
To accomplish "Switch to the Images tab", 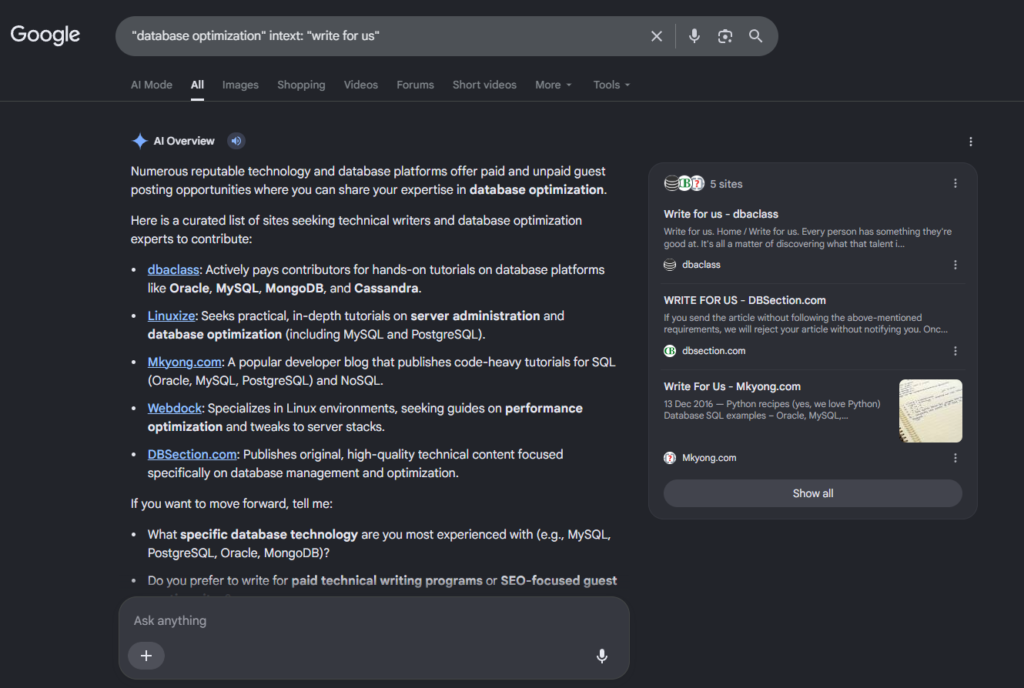I will 240,85.
